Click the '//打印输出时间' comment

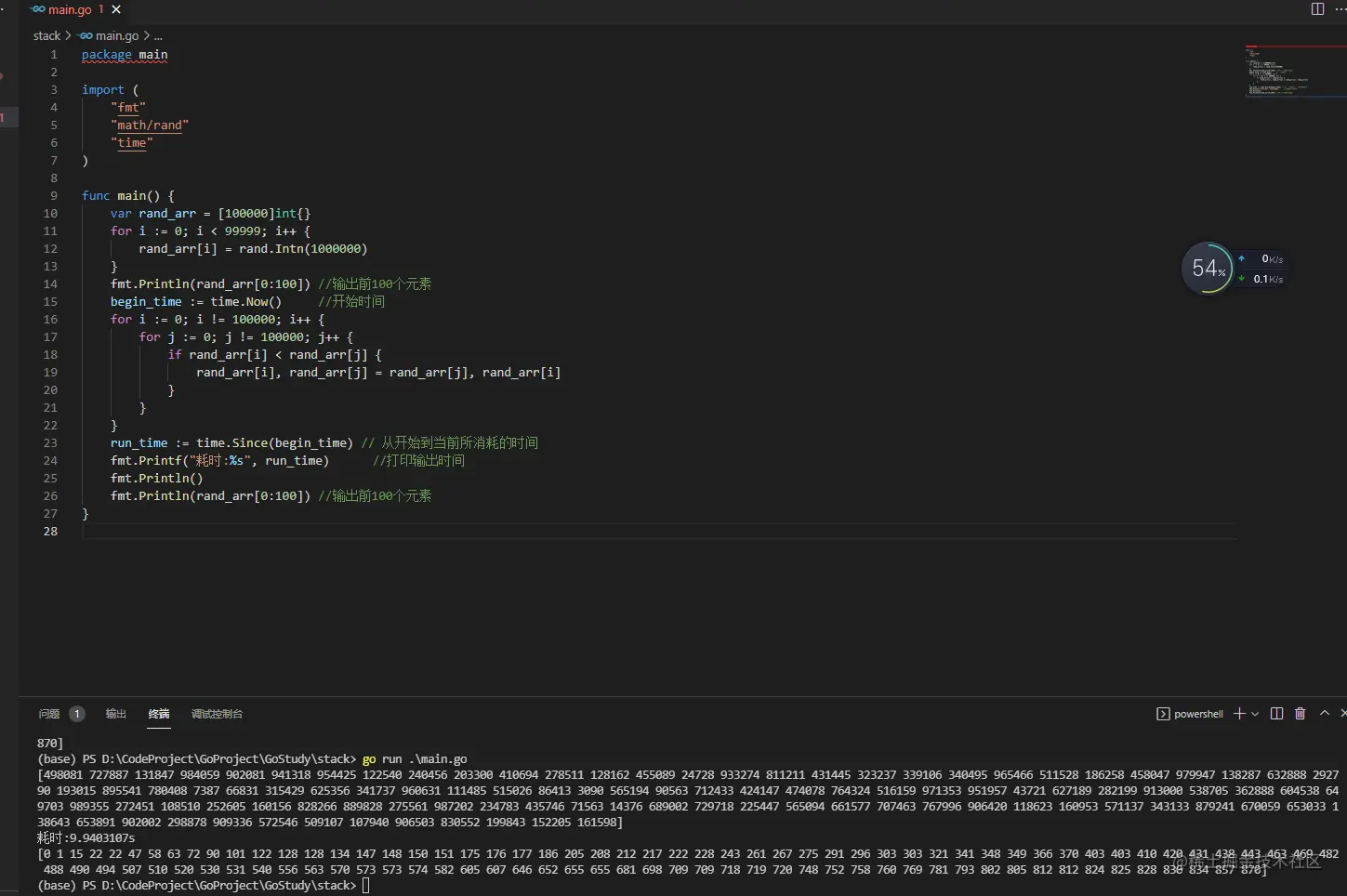pos(419,461)
